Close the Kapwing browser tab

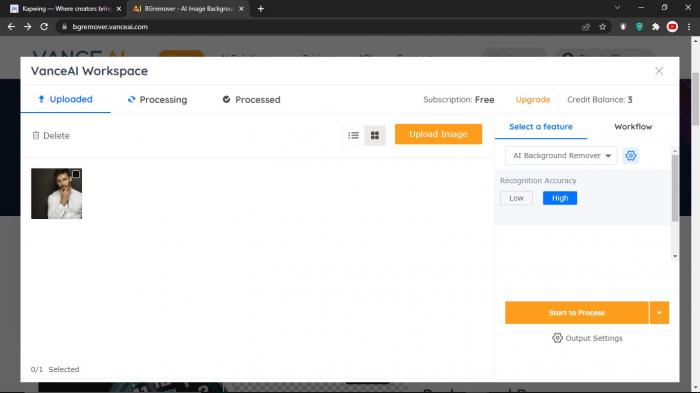119,8
